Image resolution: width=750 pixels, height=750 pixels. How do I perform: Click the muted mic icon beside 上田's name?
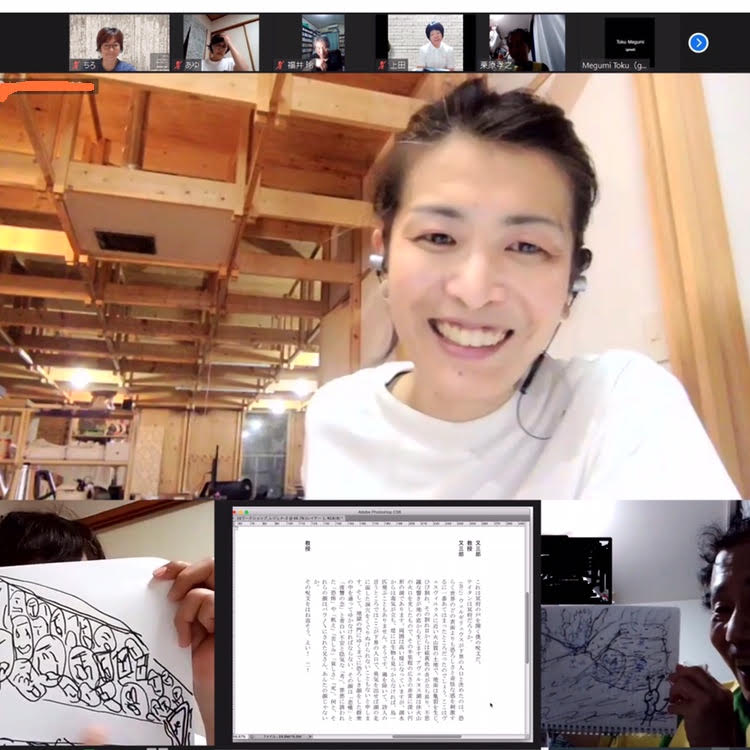click(x=382, y=64)
